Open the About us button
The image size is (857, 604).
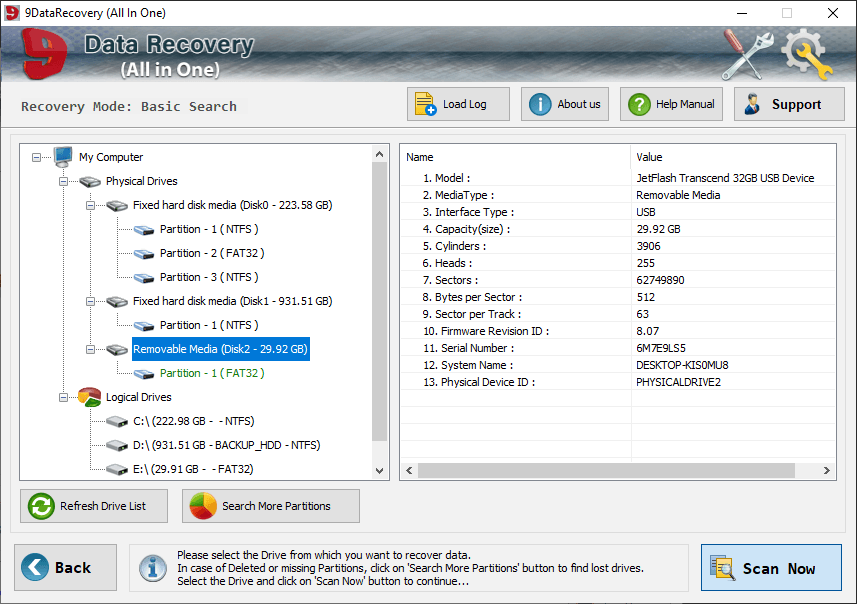pyautogui.click(x=565, y=104)
